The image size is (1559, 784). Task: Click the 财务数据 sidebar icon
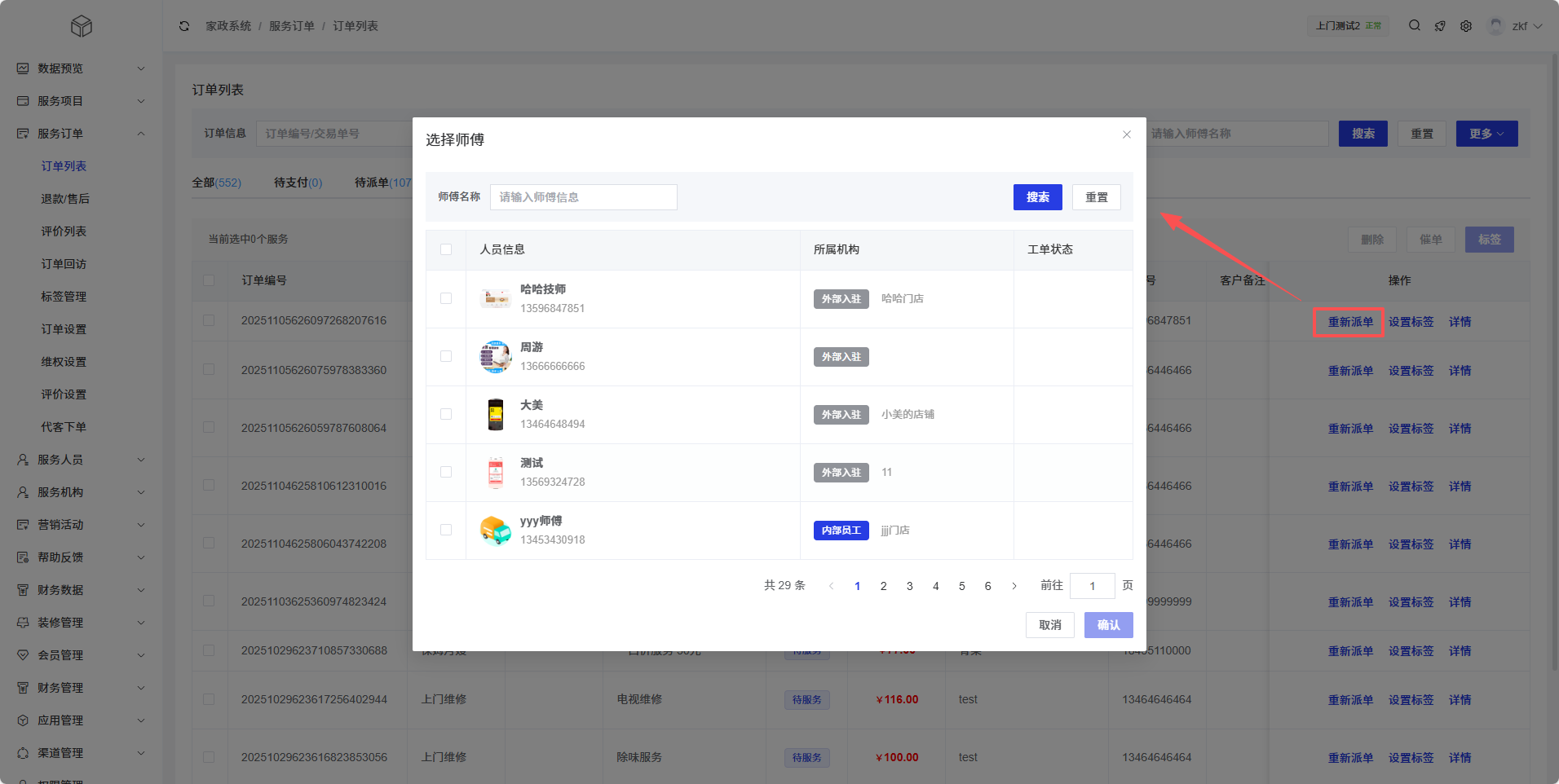point(23,590)
